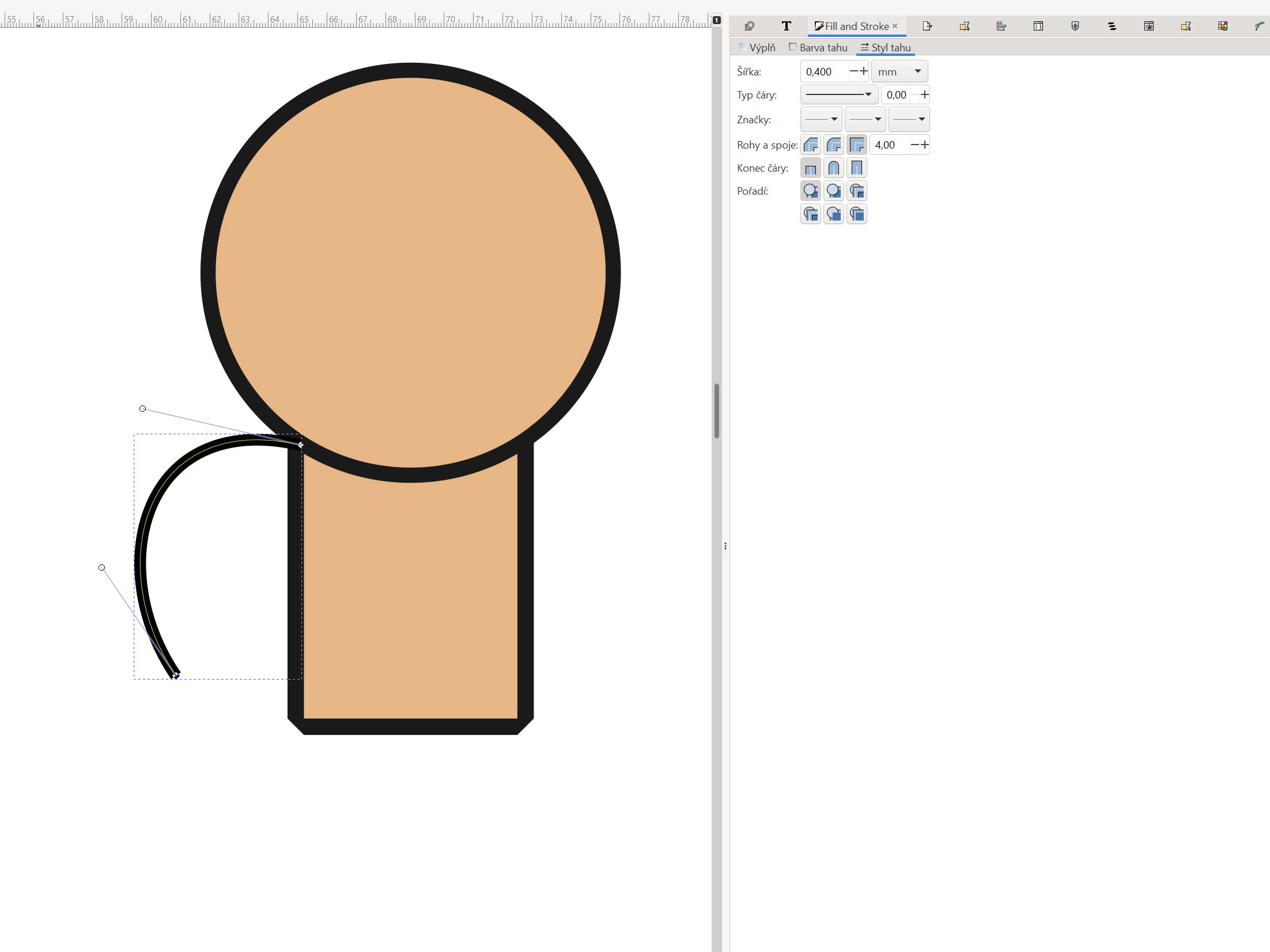Open the Align and Distribute panel icon
This screenshot has width=1270, height=952.
point(1001,26)
